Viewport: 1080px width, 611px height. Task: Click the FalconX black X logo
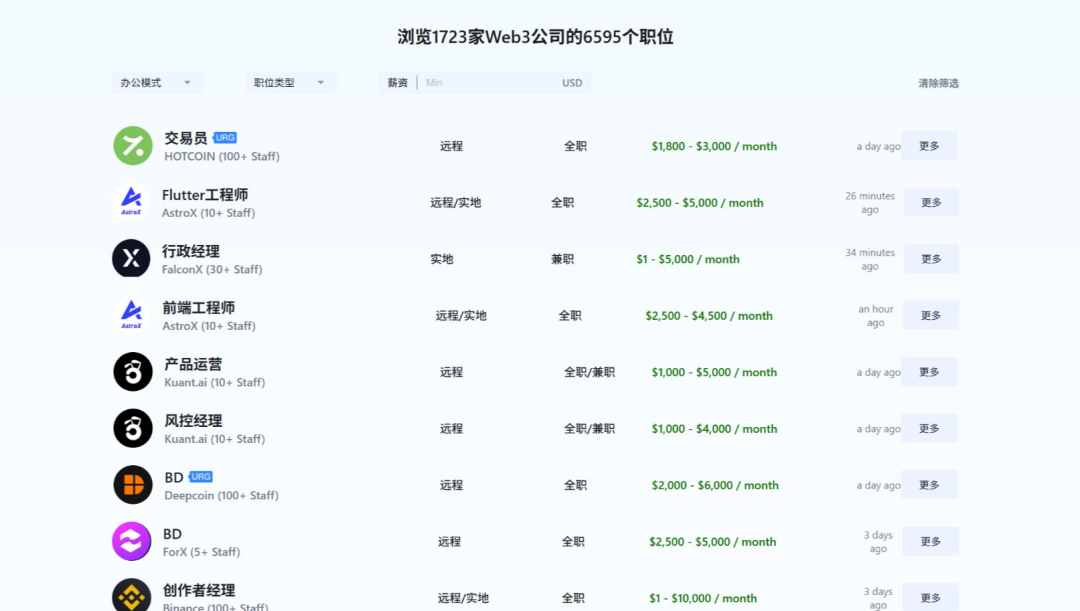pyautogui.click(x=131, y=258)
